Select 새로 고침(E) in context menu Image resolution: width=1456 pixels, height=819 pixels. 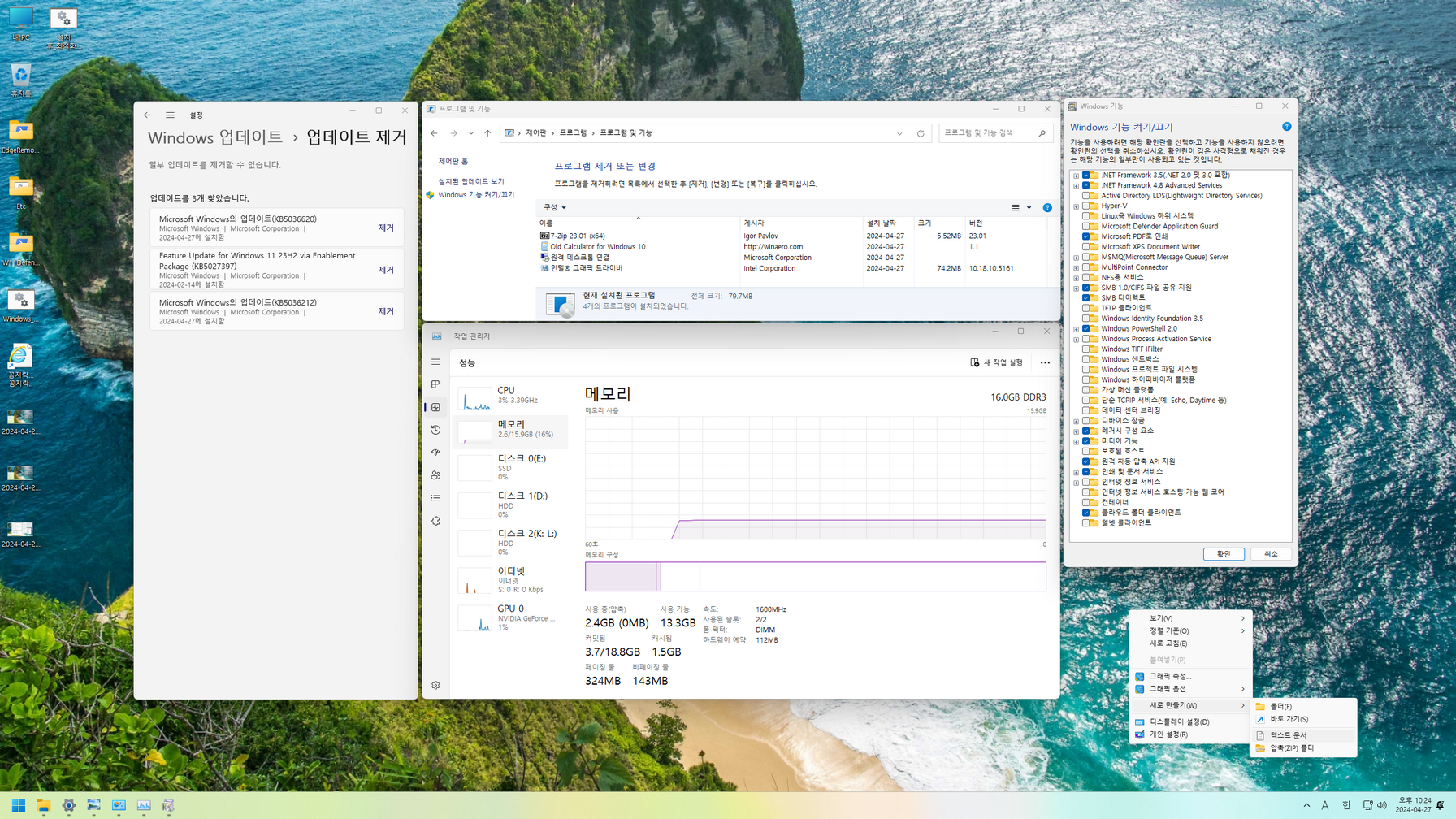pos(1190,643)
